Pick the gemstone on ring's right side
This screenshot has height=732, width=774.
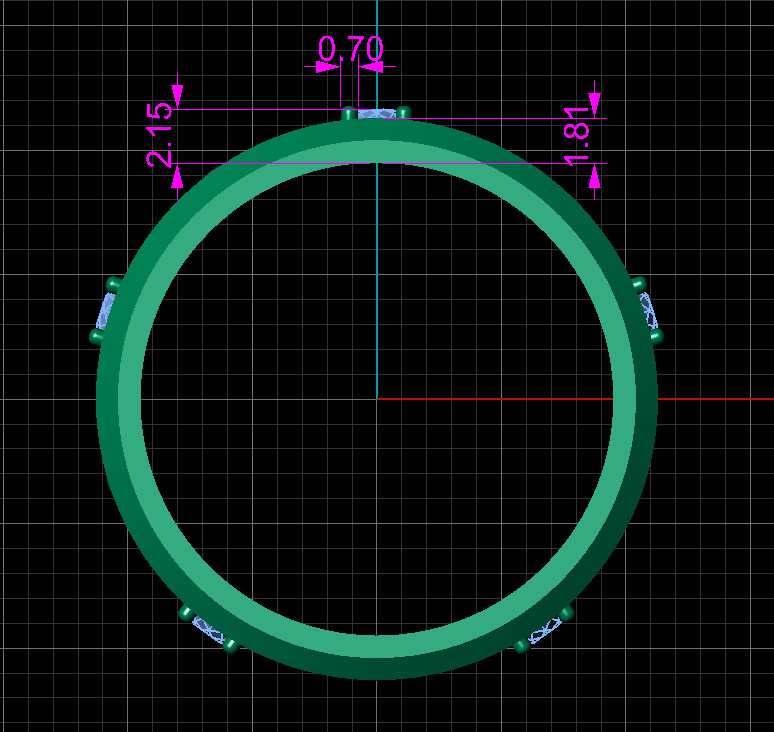[649, 311]
